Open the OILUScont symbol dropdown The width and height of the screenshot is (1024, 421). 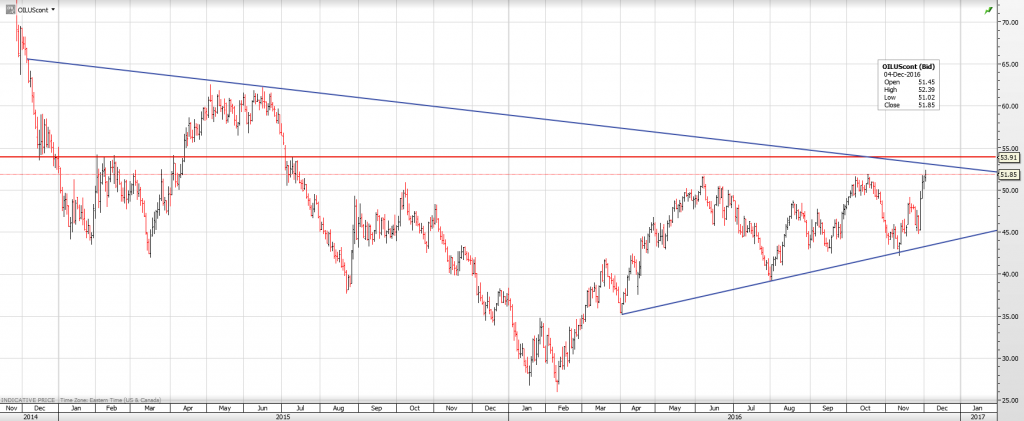coord(53,10)
